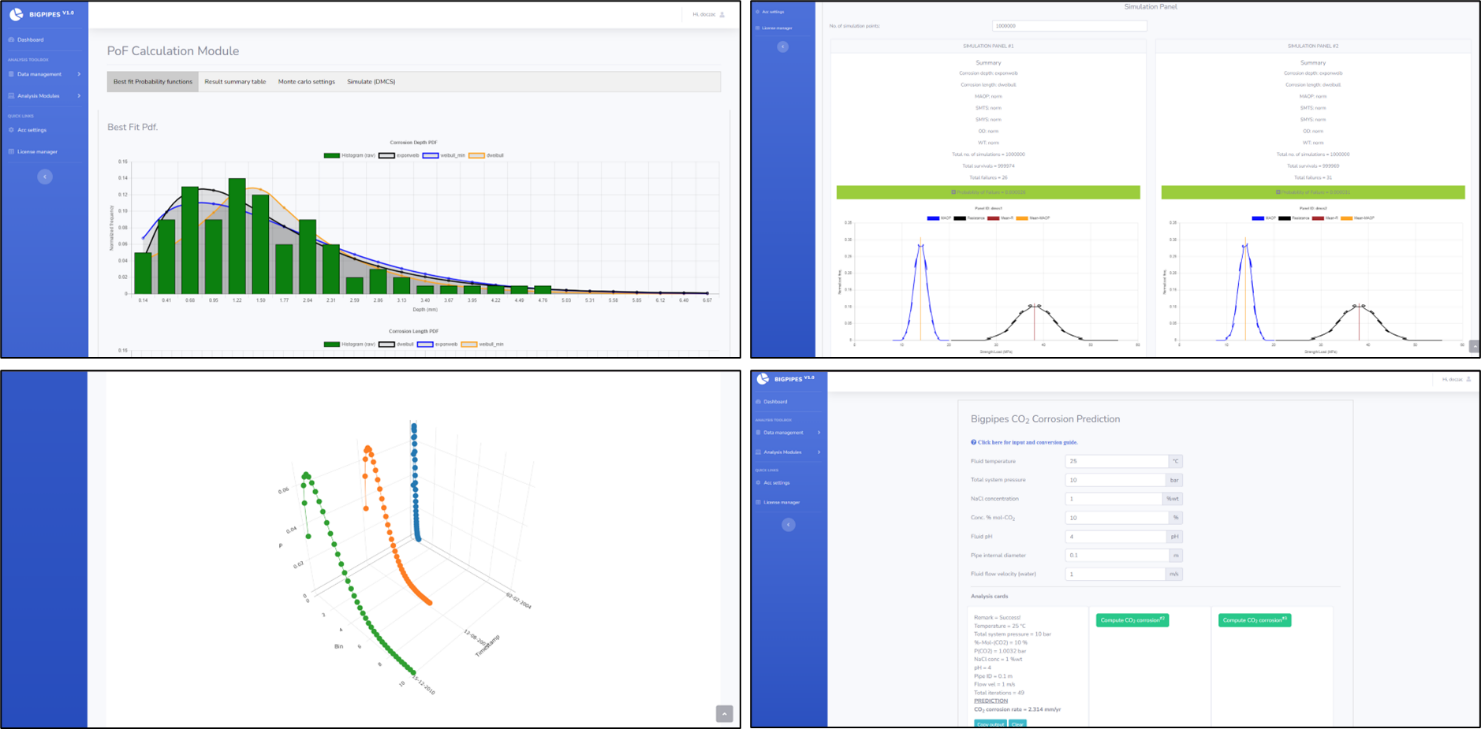The height and width of the screenshot is (729, 1481).
Task: Toggle dweibull series in Corrosion Depth PDF legend
Action: click(477, 155)
